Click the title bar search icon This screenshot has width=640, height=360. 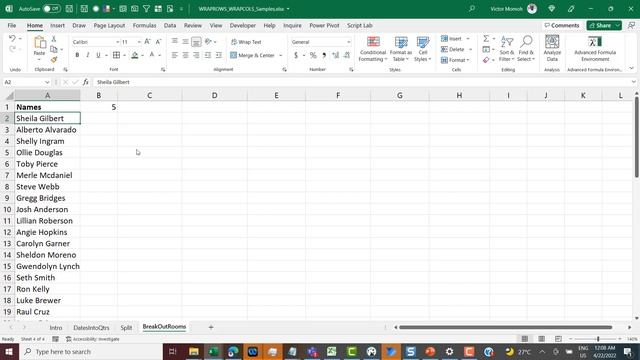[x=472, y=9]
